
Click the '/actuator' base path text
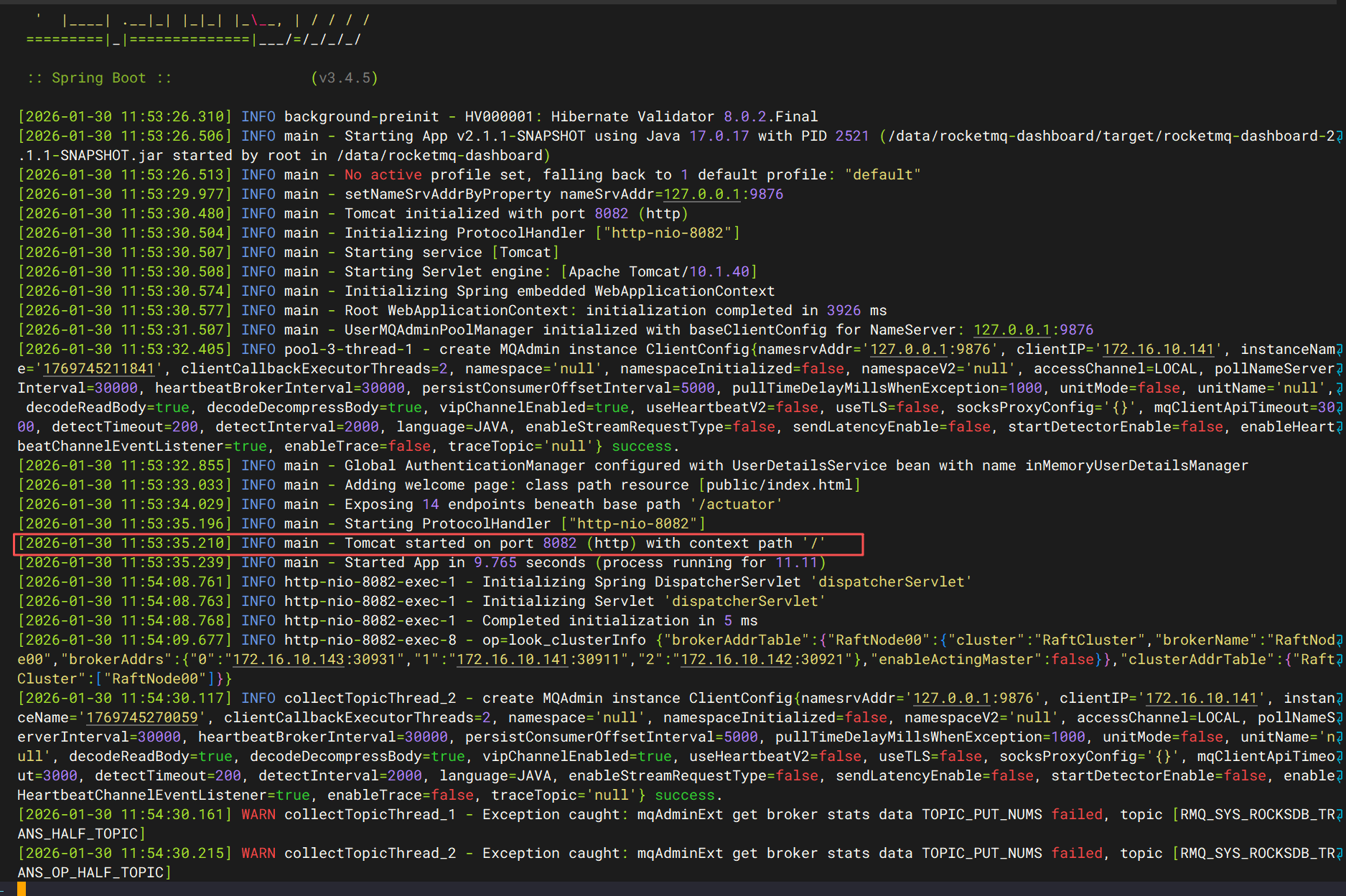tap(736, 504)
